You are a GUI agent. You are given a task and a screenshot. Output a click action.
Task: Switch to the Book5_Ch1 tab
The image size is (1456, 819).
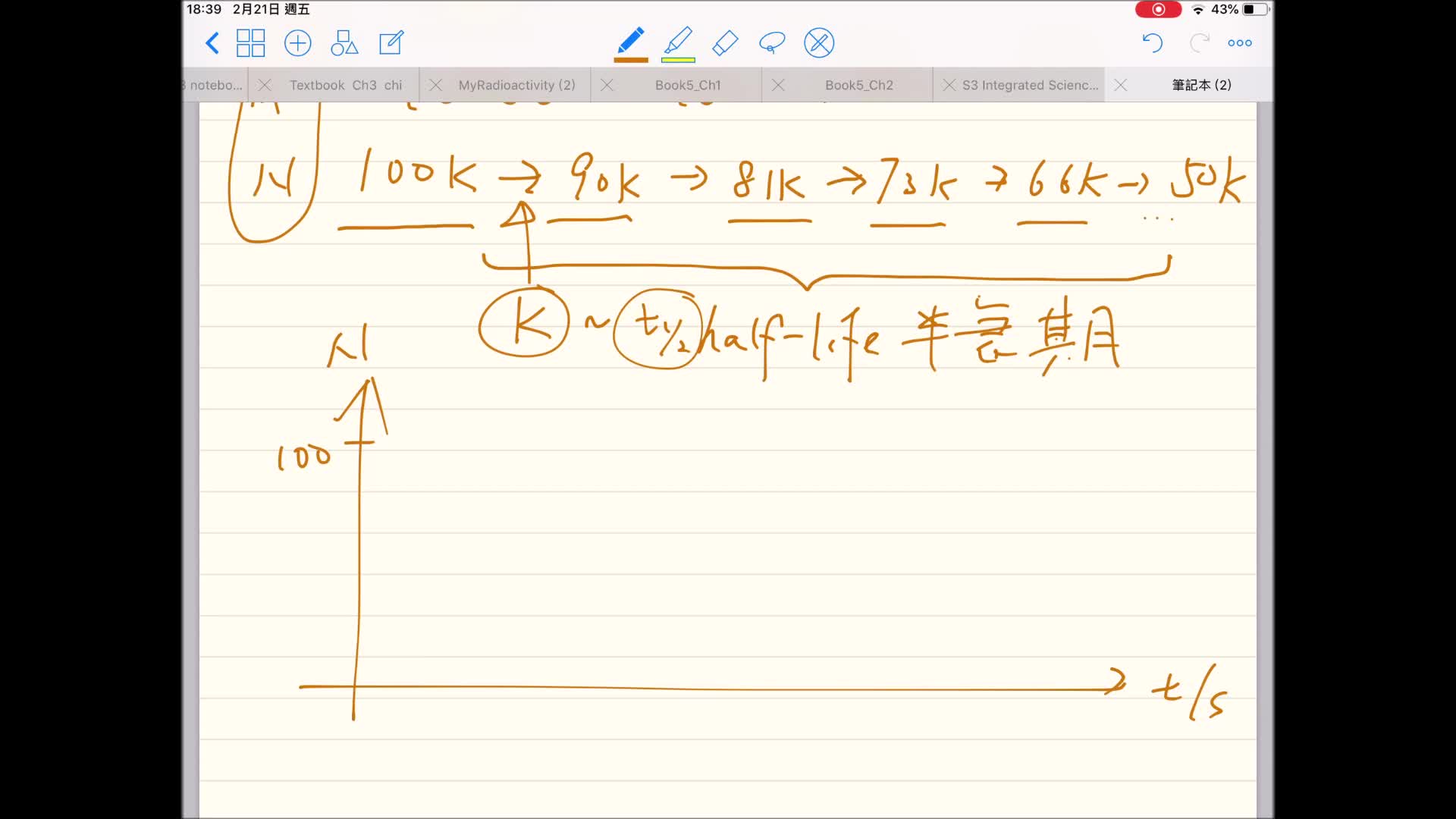point(688,85)
